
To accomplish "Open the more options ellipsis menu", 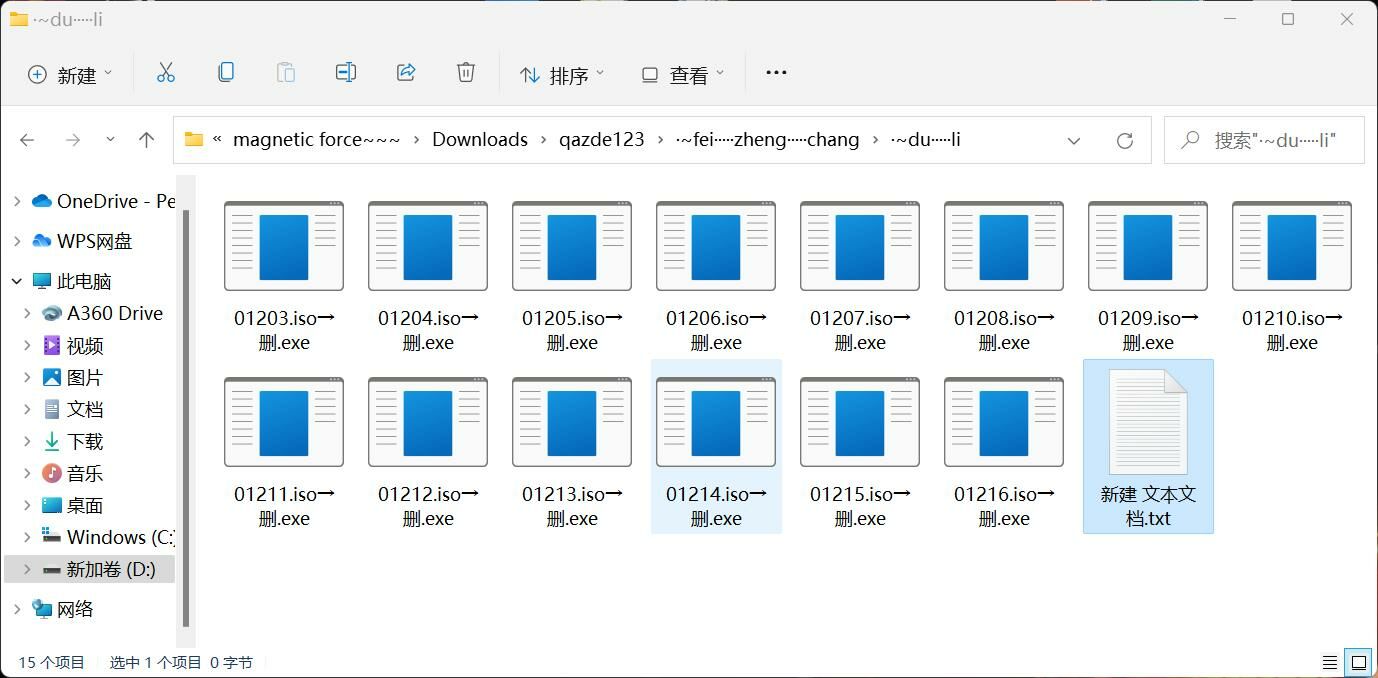I will pos(776,73).
